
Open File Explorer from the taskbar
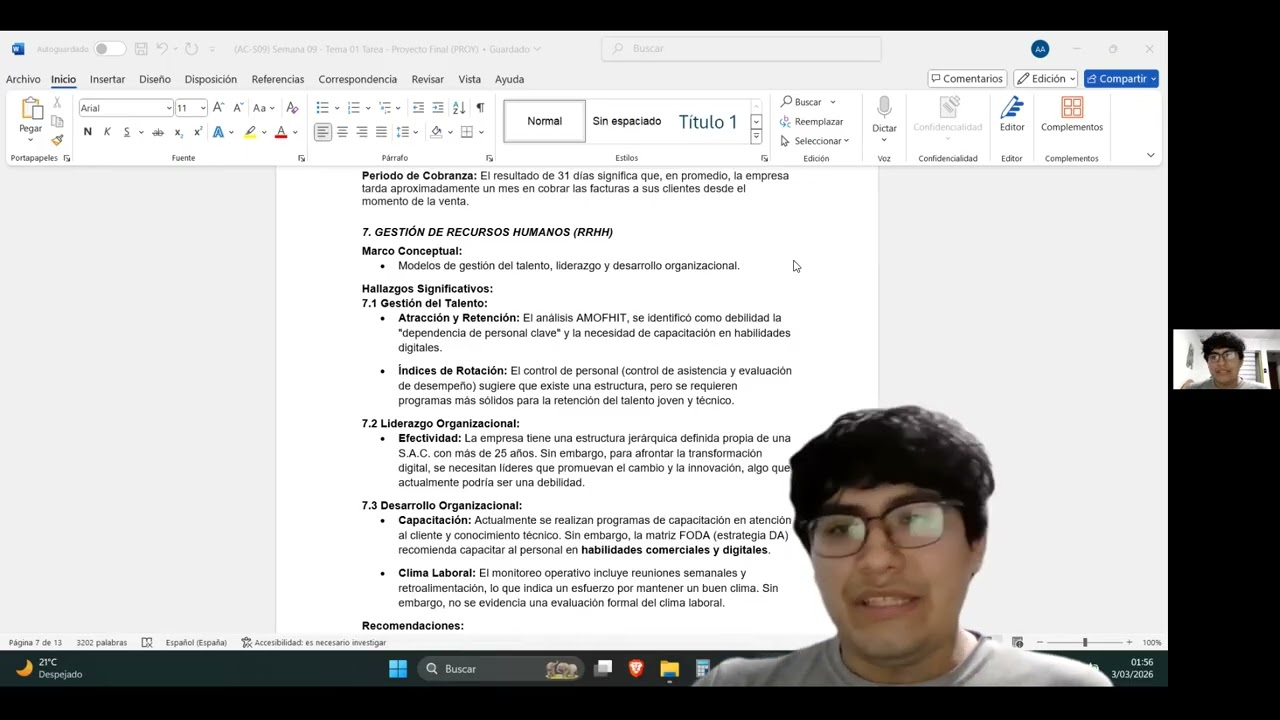(669, 669)
